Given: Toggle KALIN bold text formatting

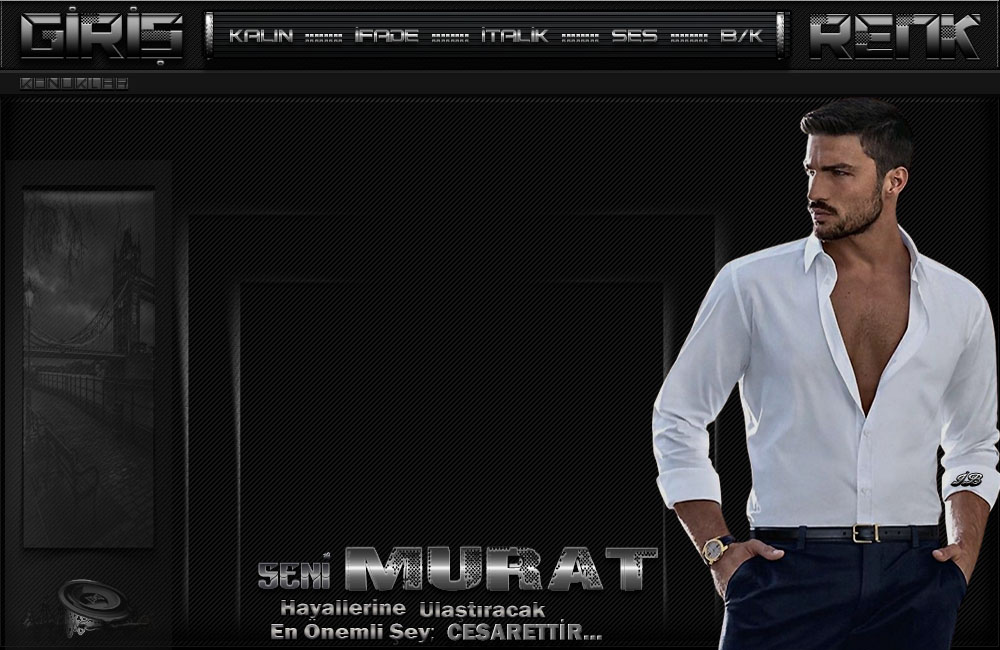Looking at the screenshot, I should coord(261,36).
